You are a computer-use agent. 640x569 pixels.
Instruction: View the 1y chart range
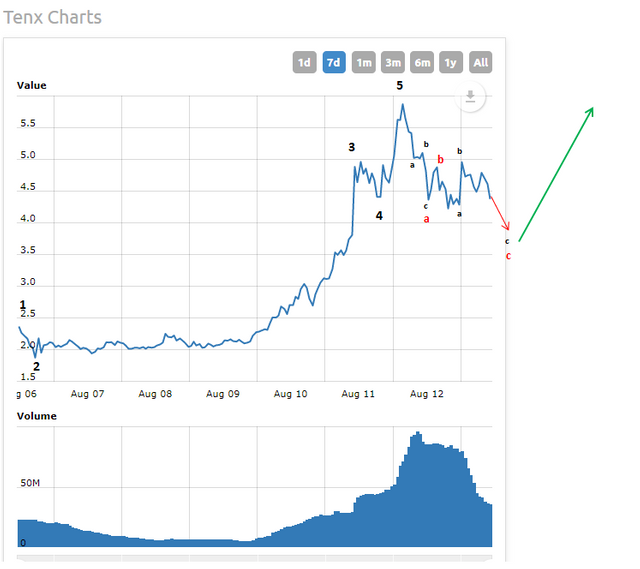451,62
